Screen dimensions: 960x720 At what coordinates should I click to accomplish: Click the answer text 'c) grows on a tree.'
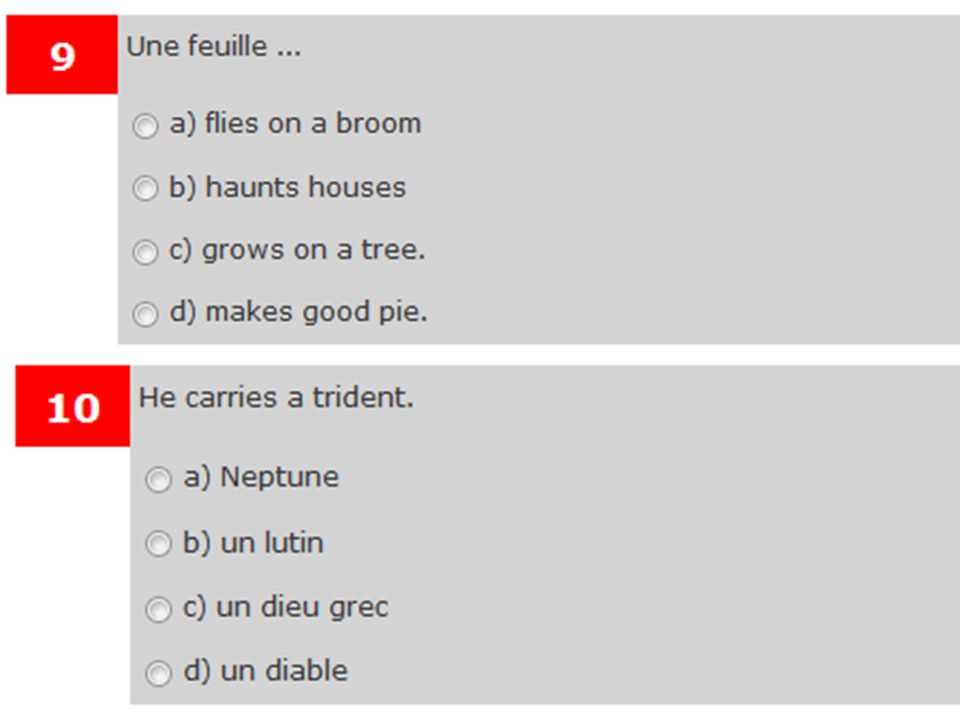[x=297, y=250]
